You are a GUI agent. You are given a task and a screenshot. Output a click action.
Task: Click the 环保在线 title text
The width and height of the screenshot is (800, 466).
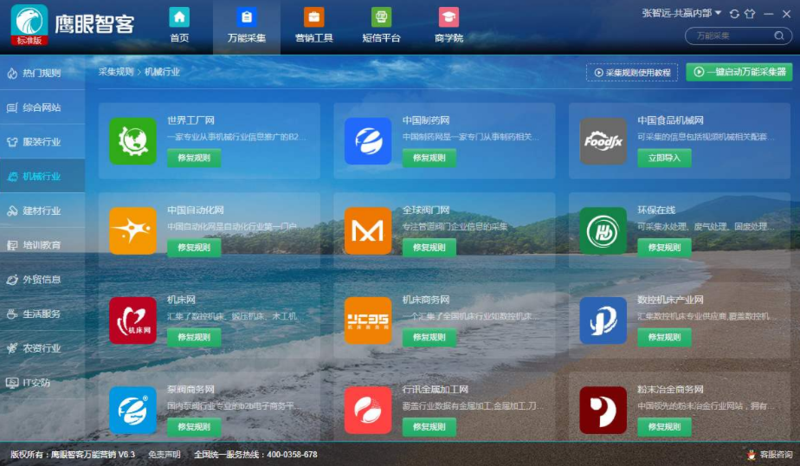pos(656,210)
